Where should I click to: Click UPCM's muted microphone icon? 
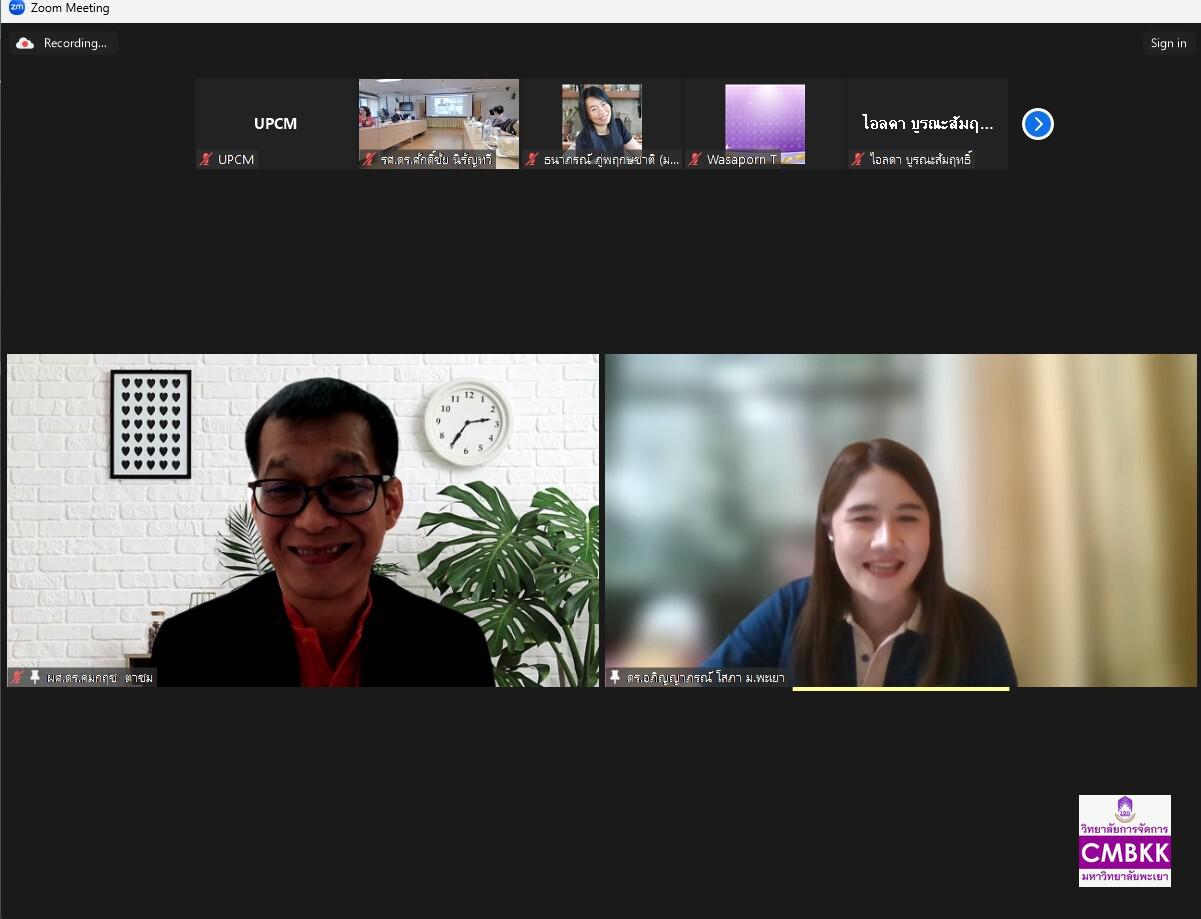click(206, 159)
